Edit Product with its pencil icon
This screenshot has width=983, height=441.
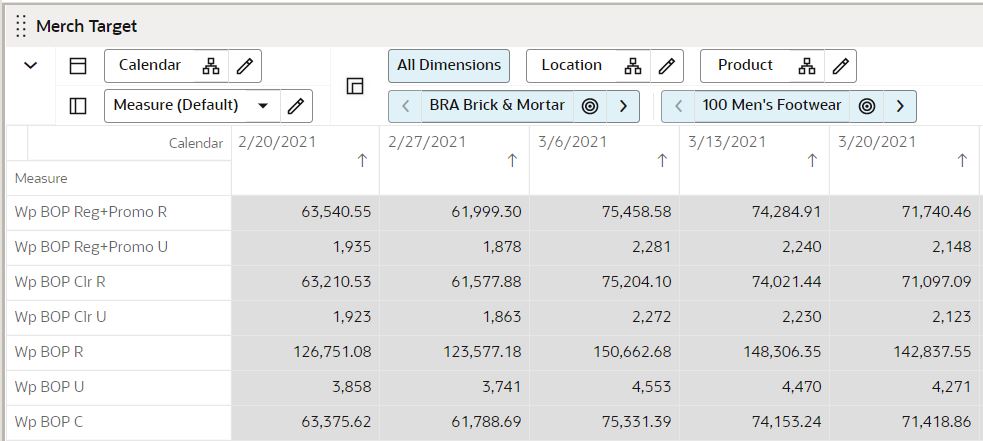click(840, 66)
